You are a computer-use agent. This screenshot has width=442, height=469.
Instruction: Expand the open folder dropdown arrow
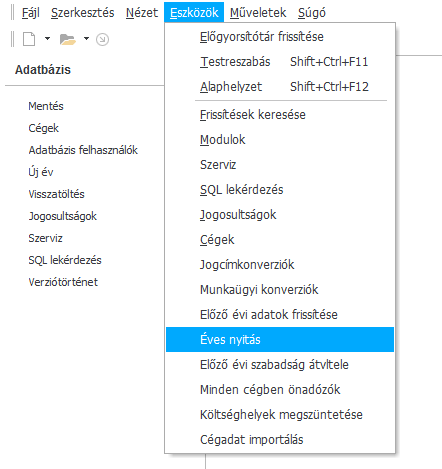click(86, 39)
